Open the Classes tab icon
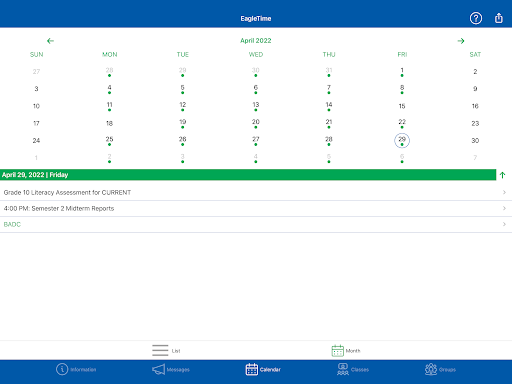Screen dimensions: 512x384 coord(343,369)
